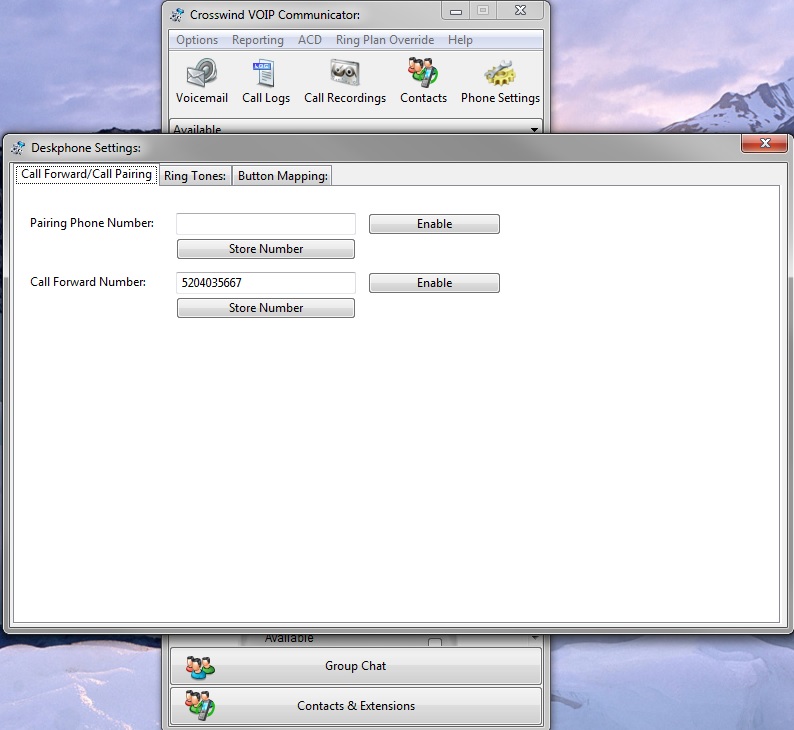Screen dimensions: 794x730
Task: Open Contacts & Extensions button
Action: tap(355, 706)
